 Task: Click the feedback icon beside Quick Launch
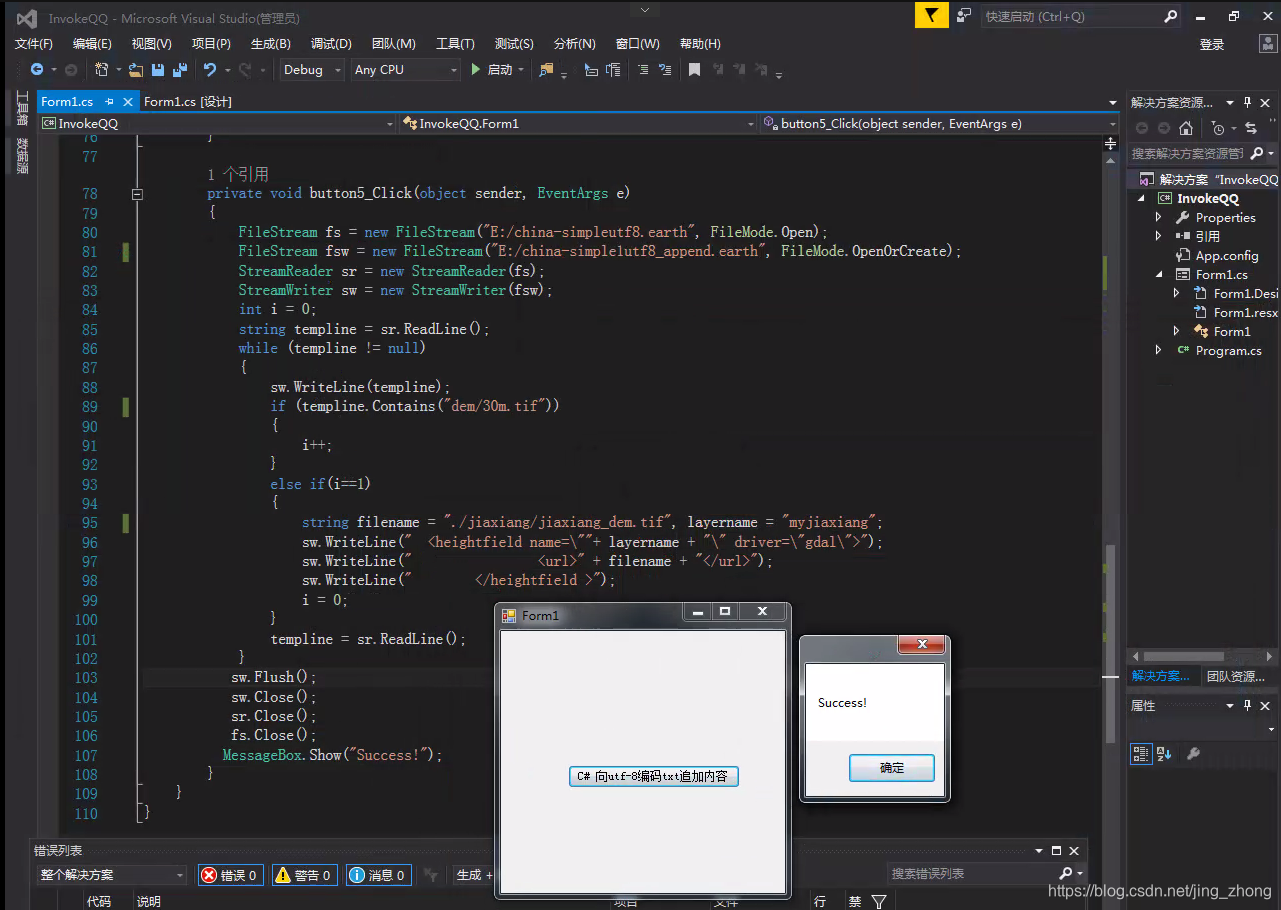click(964, 15)
